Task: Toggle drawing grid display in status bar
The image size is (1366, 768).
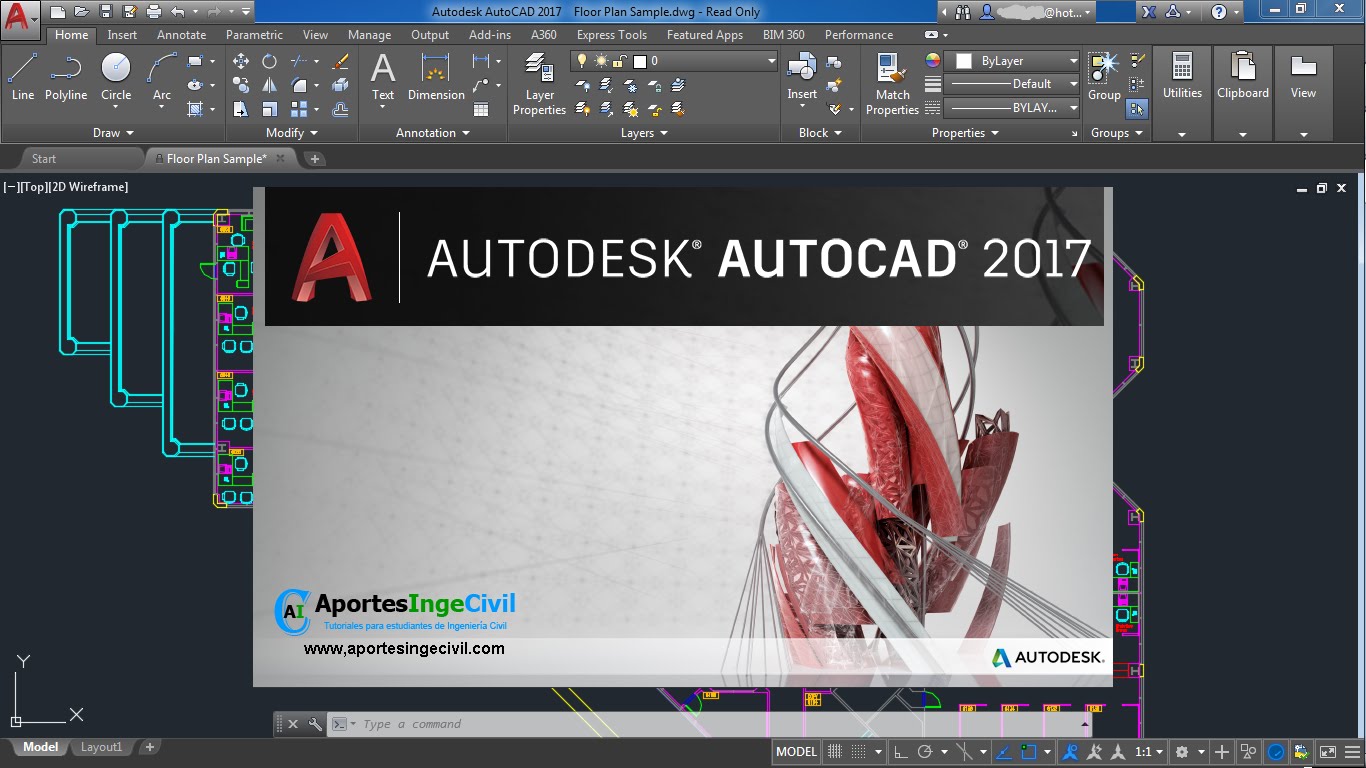Action: [x=834, y=752]
